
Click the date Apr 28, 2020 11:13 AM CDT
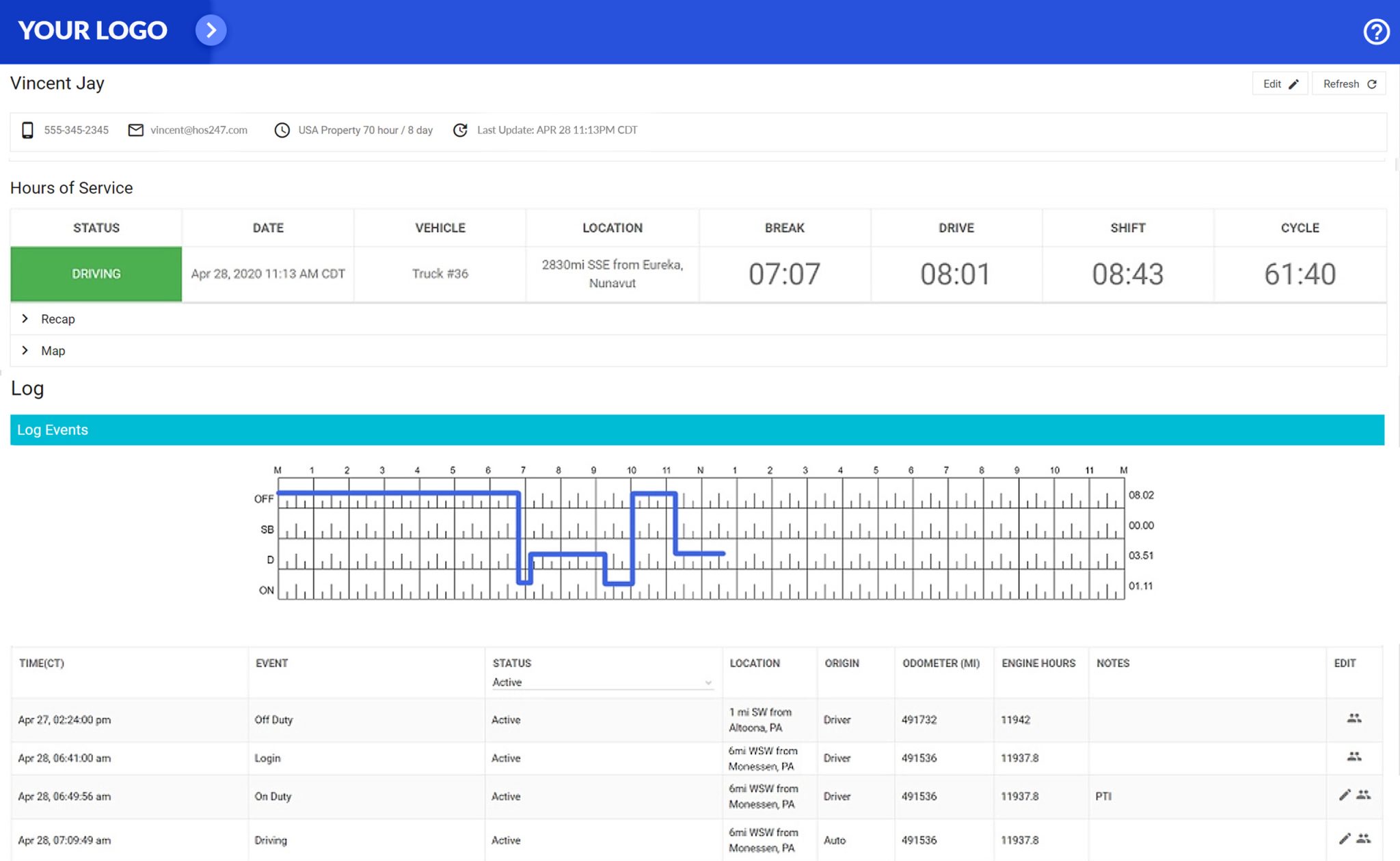(268, 274)
